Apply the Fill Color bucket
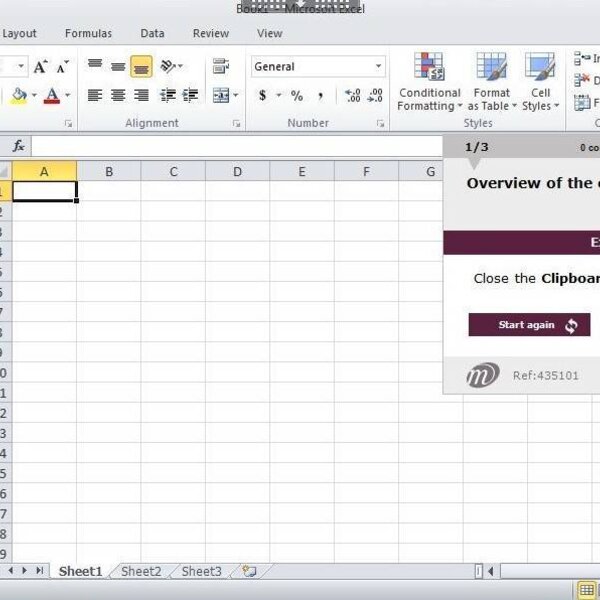Viewport: 600px width, 600px height. [19, 95]
